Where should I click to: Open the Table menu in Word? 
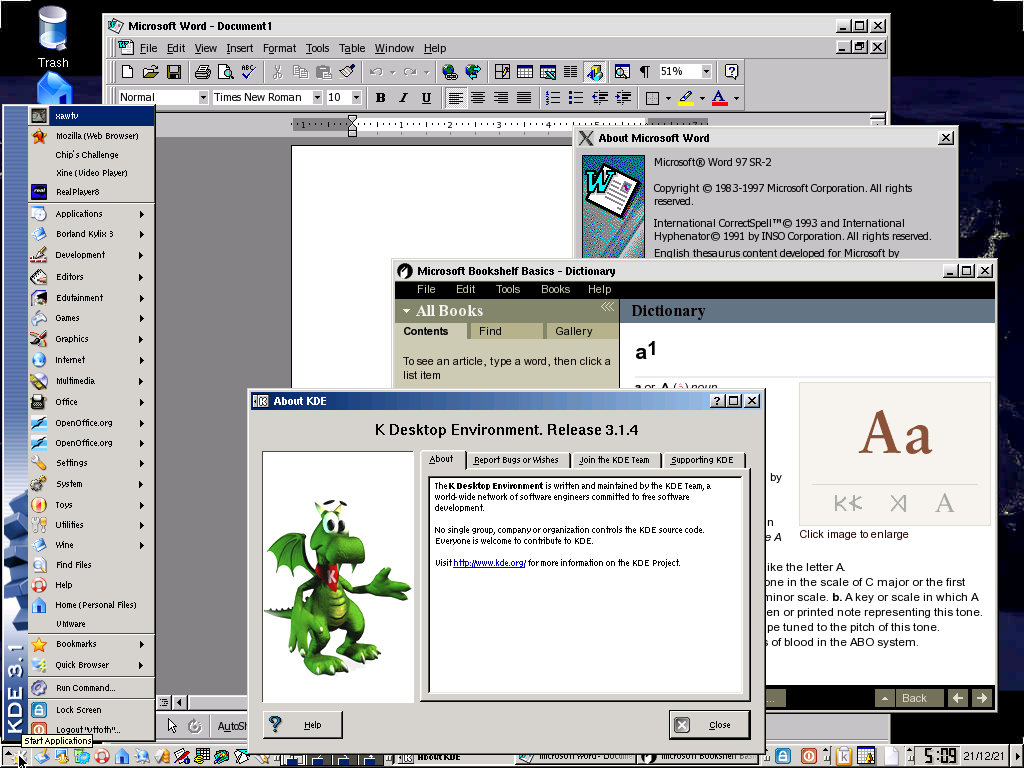tap(352, 48)
